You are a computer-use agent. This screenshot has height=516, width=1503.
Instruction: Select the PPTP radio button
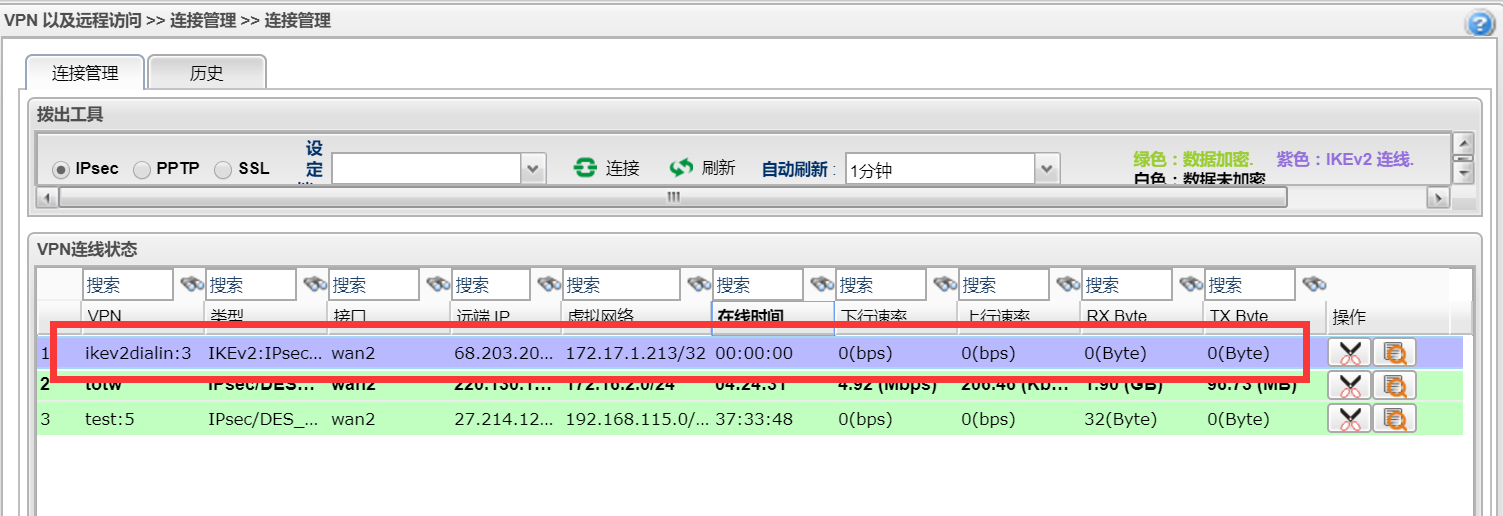(142, 169)
